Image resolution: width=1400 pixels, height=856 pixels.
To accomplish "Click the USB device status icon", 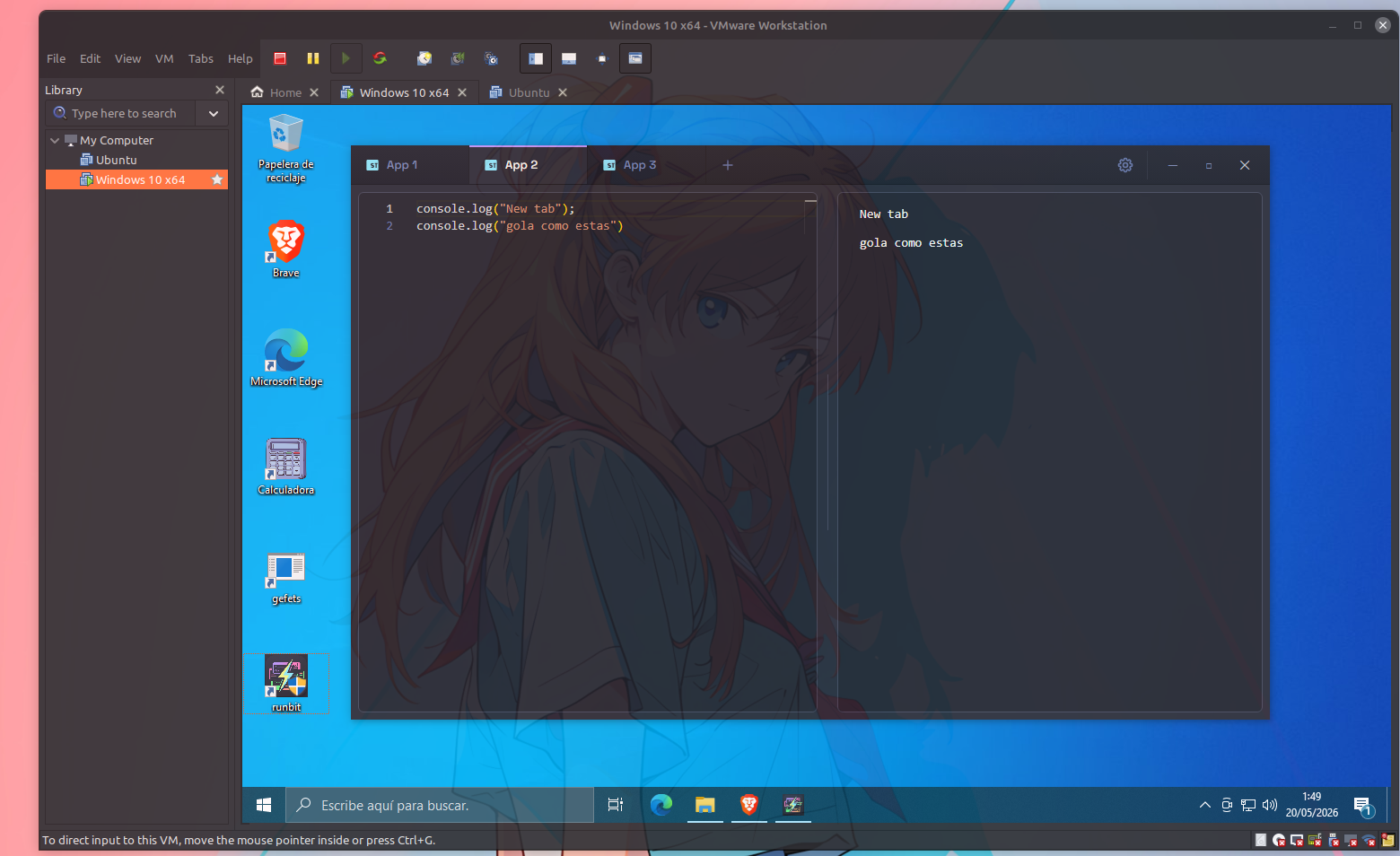I will (x=1333, y=841).
